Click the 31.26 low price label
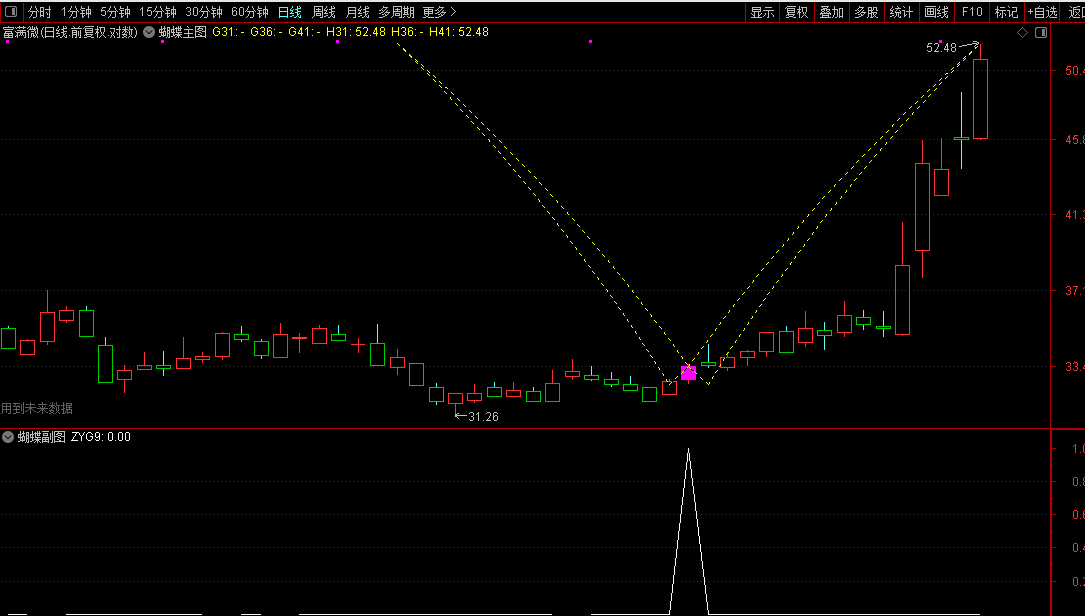 pyautogui.click(x=483, y=417)
